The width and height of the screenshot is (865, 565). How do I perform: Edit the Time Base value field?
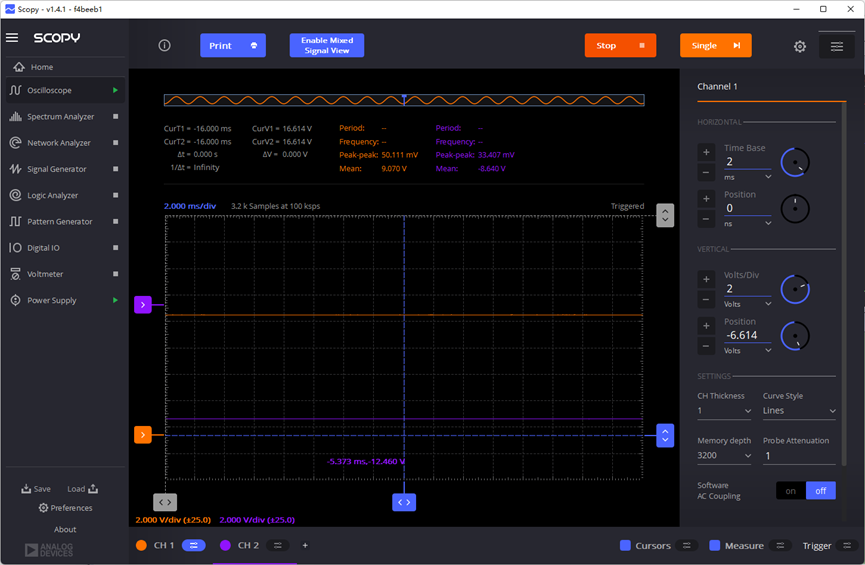747,162
